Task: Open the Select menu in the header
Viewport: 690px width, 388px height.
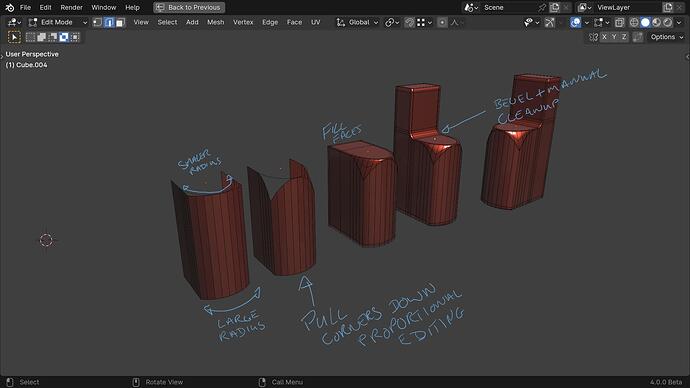Action: pos(167,22)
